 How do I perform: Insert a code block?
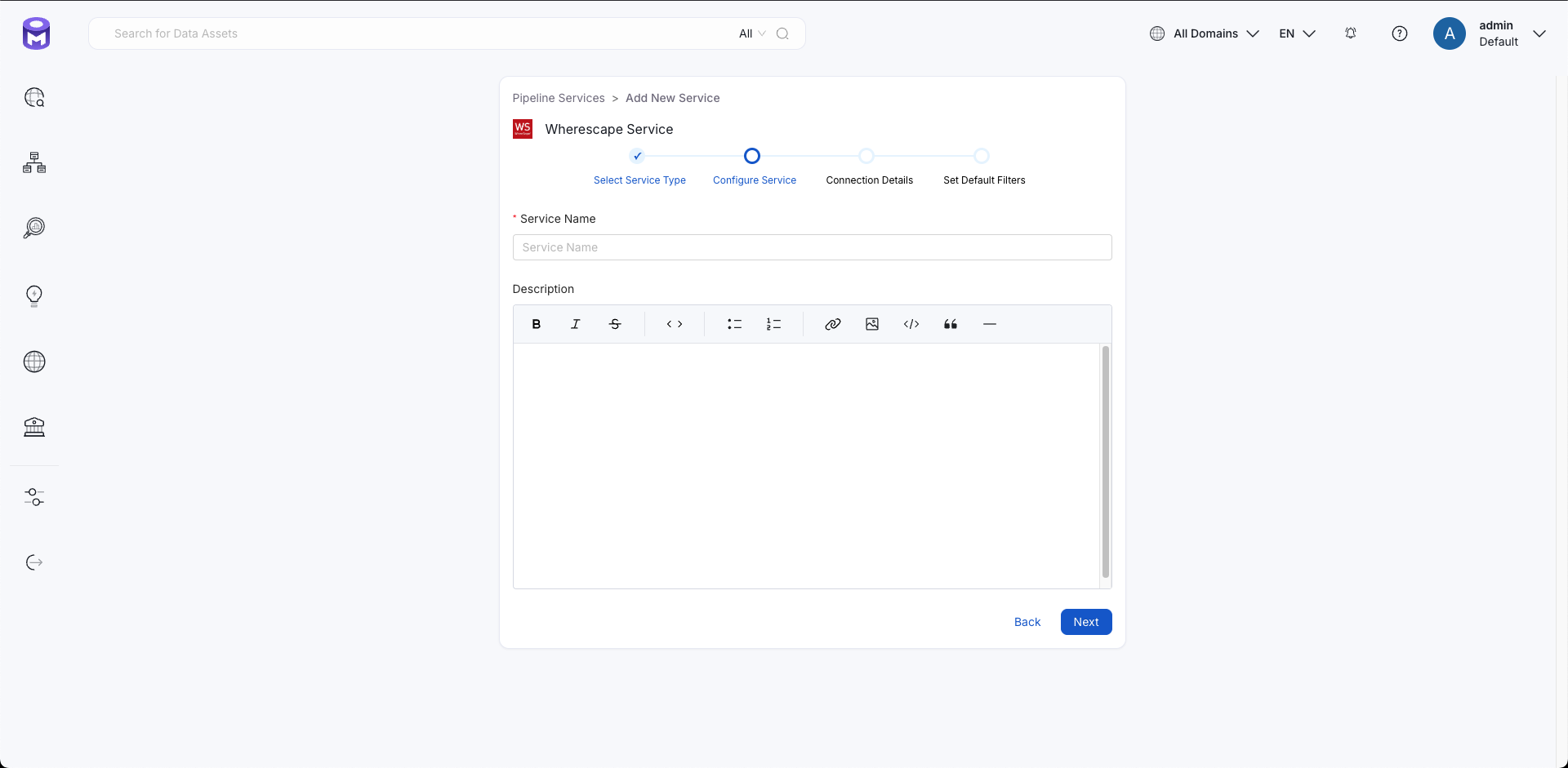click(911, 324)
